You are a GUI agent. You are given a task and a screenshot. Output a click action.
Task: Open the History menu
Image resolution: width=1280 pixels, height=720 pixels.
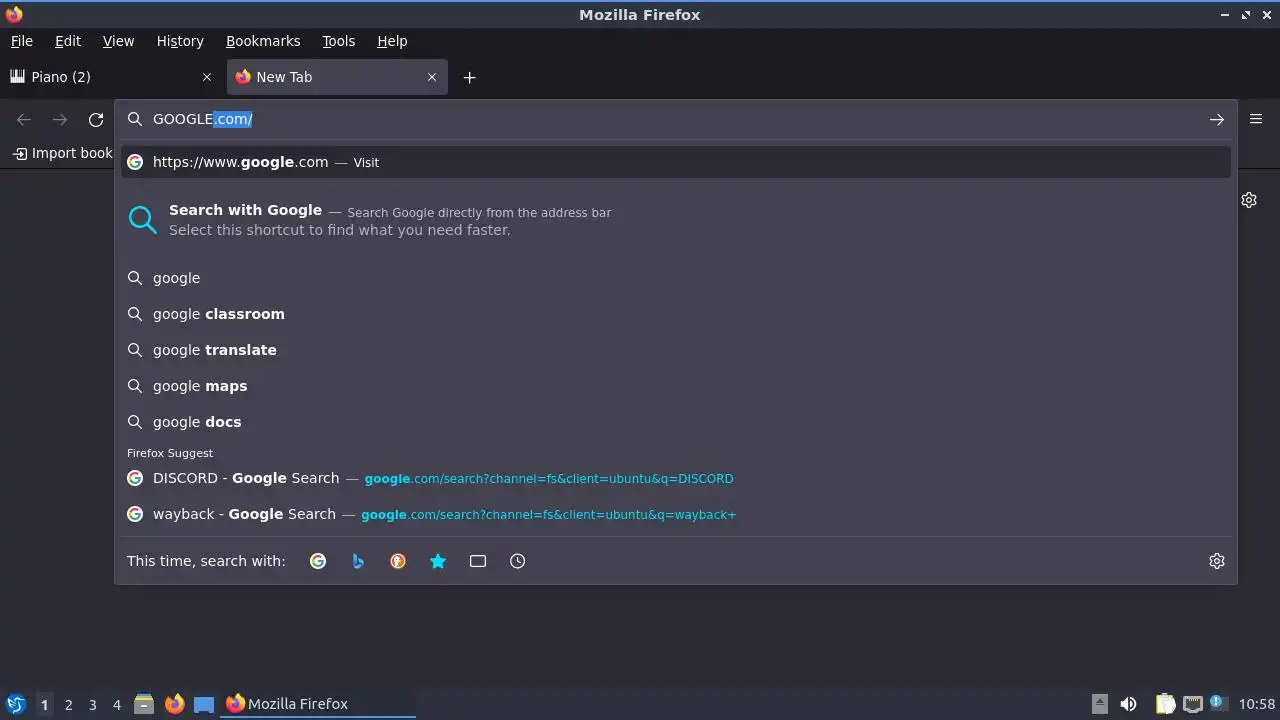[x=180, y=41]
